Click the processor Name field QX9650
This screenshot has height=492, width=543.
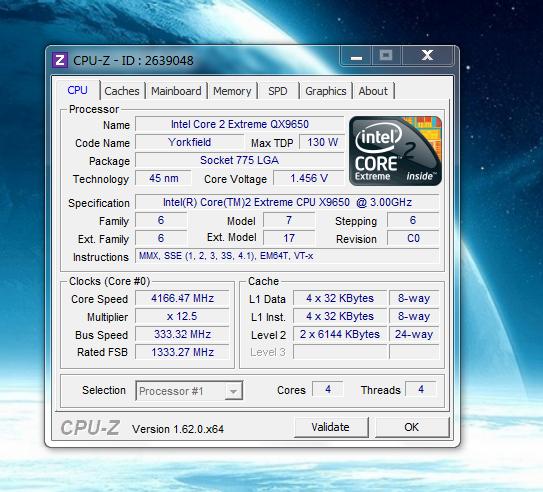click(240, 124)
